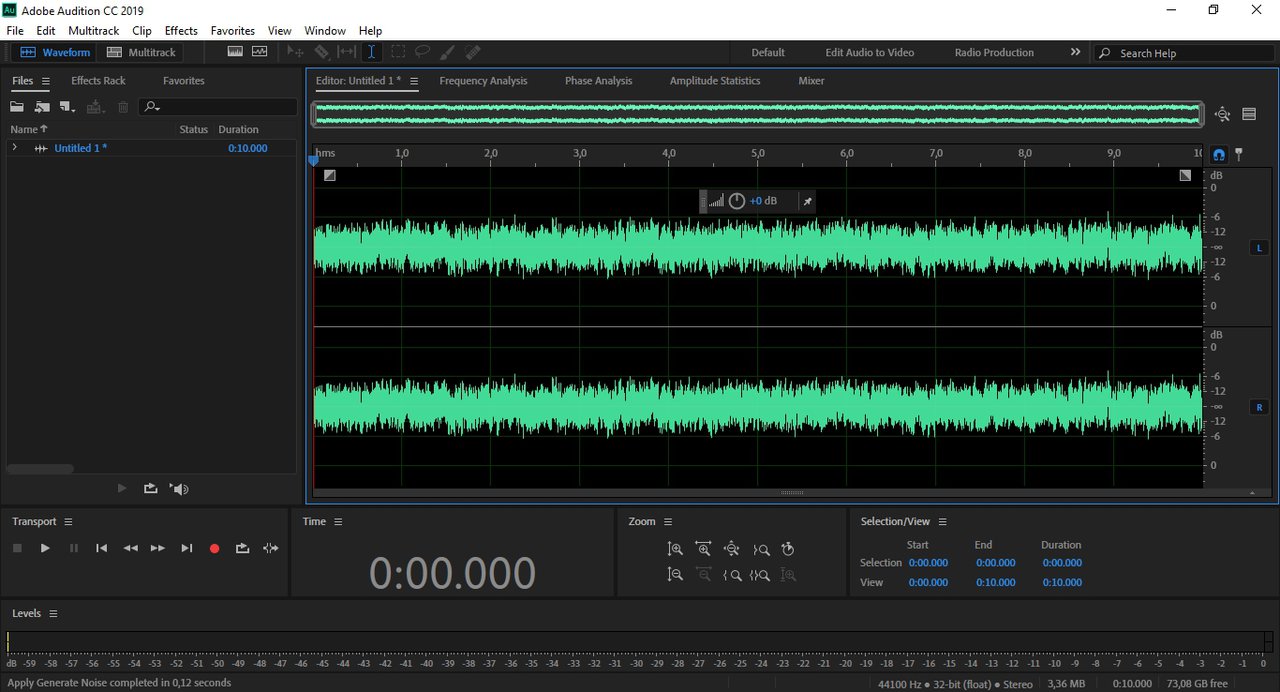Expand the workspace overflow chevrons
Viewport: 1280px width, 692px height.
[x=1075, y=52]
